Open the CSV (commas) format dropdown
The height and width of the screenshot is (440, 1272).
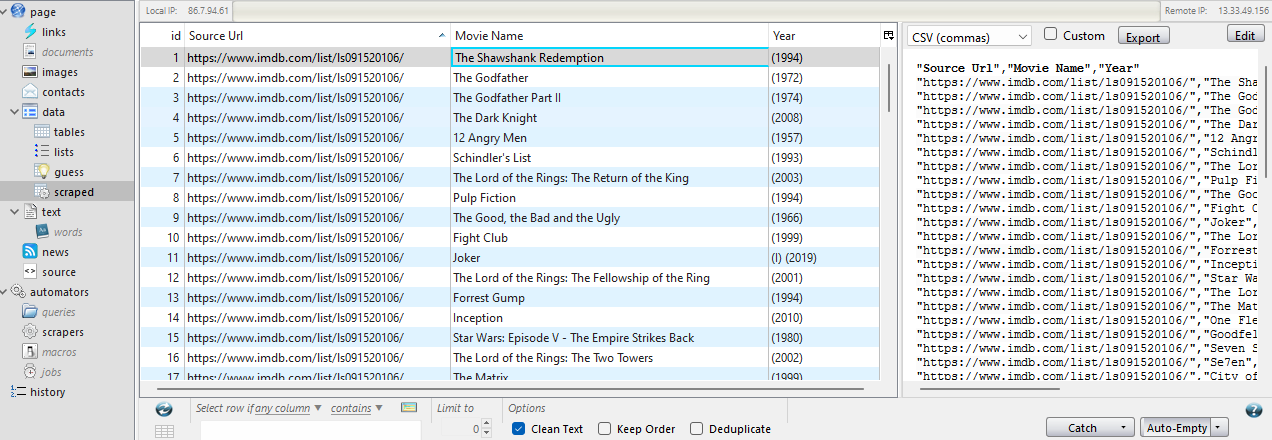tap(968, 37)
